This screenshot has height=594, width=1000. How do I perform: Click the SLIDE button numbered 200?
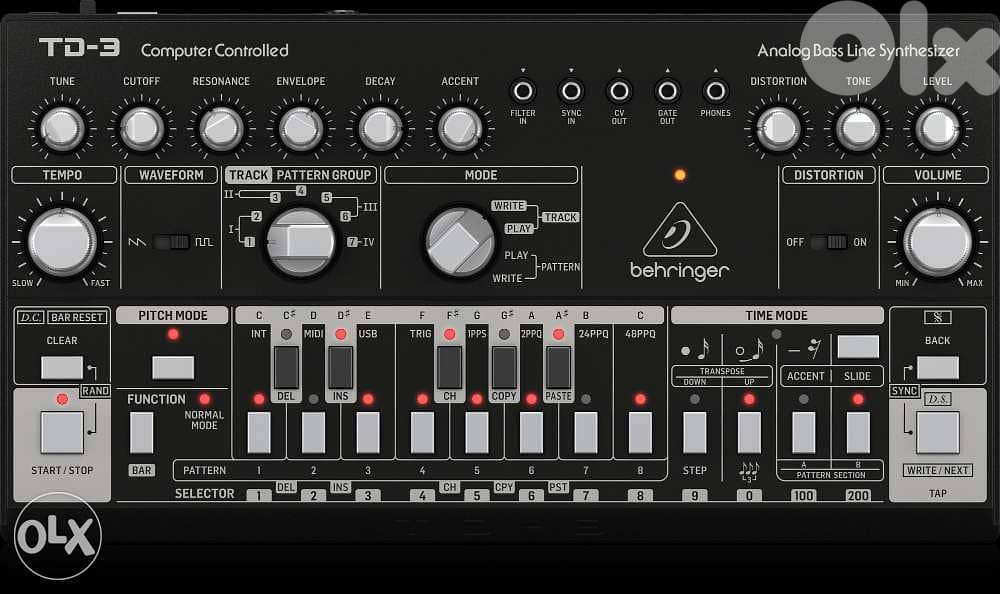858,433
